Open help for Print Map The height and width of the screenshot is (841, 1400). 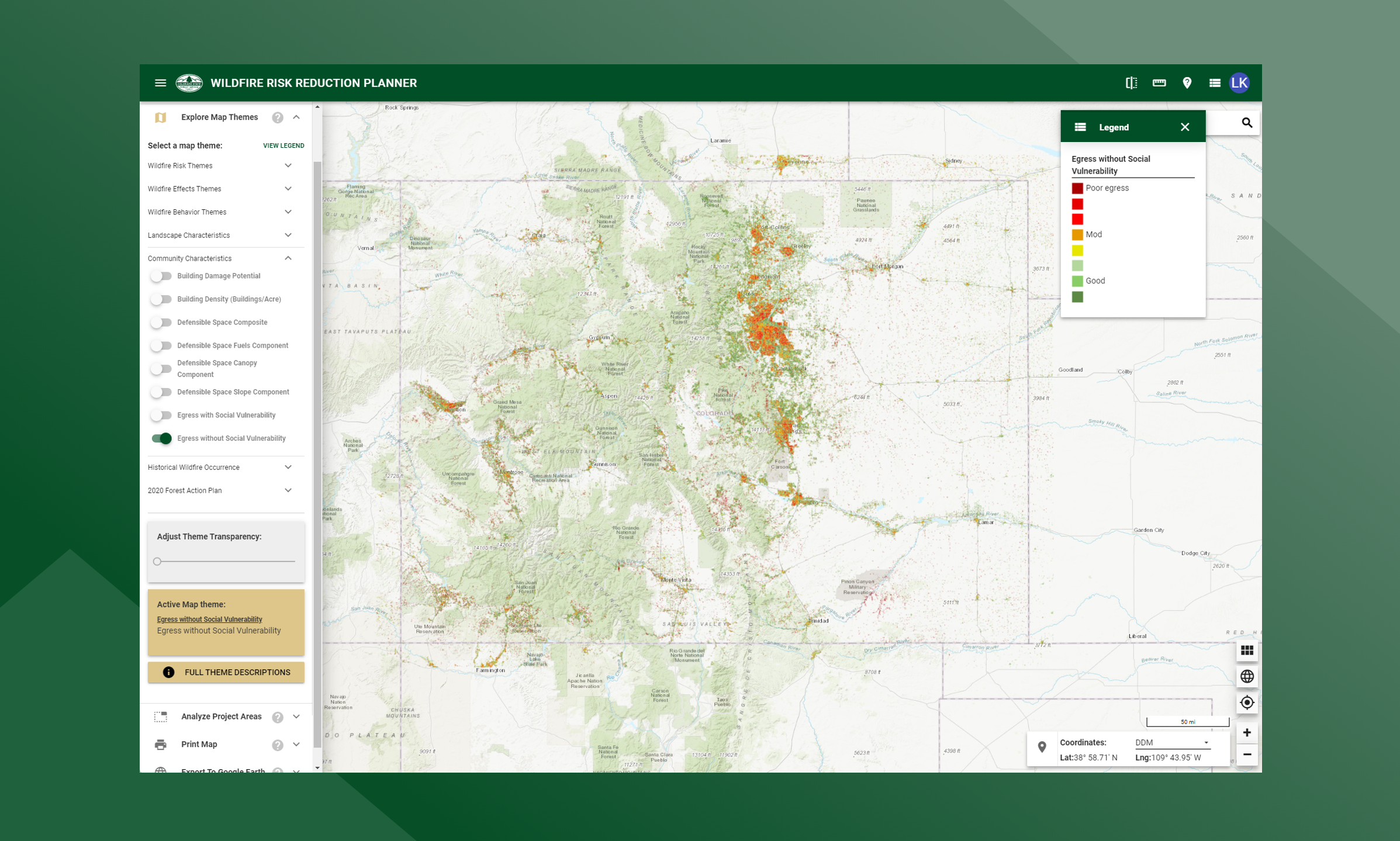[x=277, y=745]
